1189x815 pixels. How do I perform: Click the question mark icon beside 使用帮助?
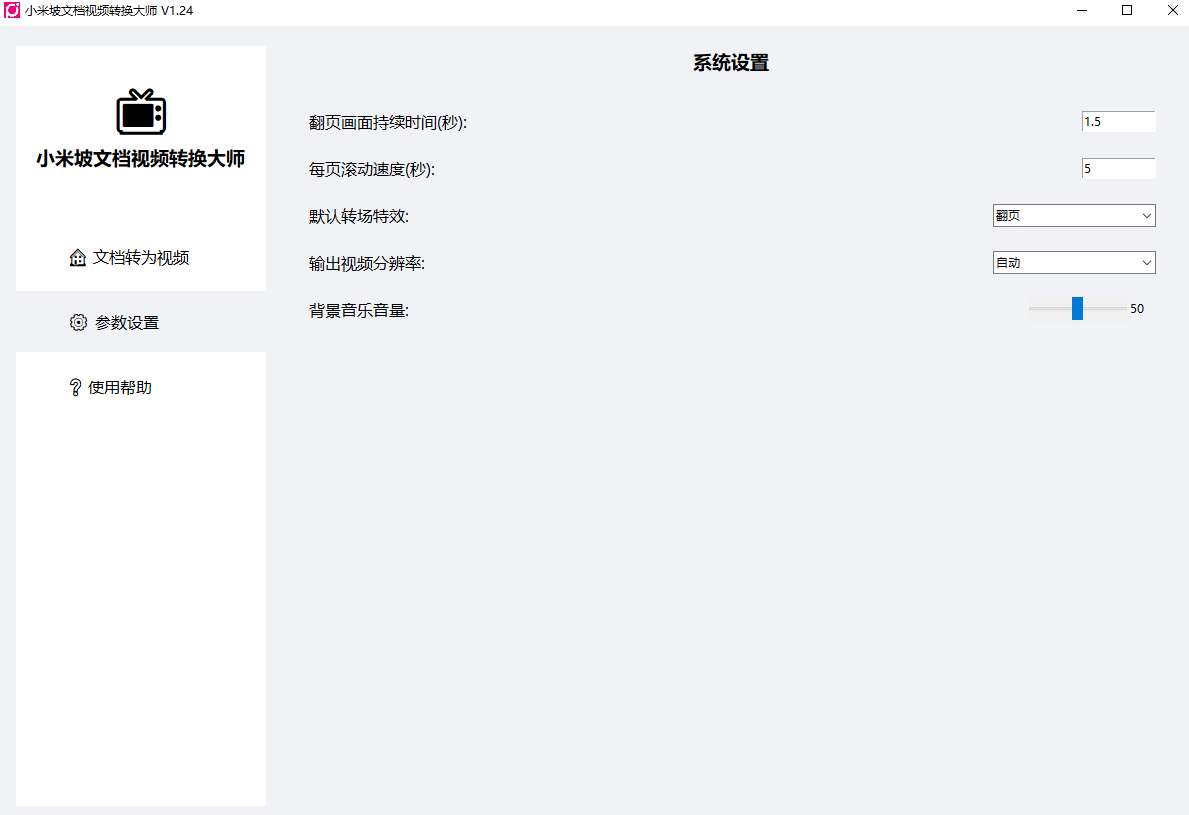click(x=75, y=387)
